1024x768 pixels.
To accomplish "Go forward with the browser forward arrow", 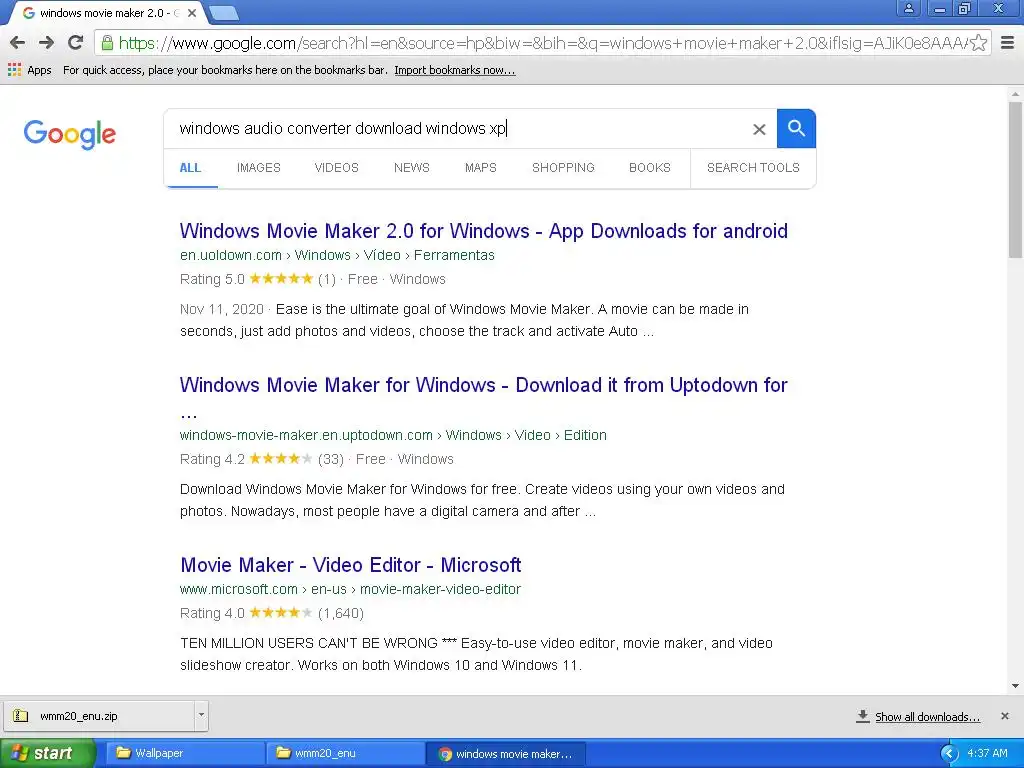I will pos(46,43).
